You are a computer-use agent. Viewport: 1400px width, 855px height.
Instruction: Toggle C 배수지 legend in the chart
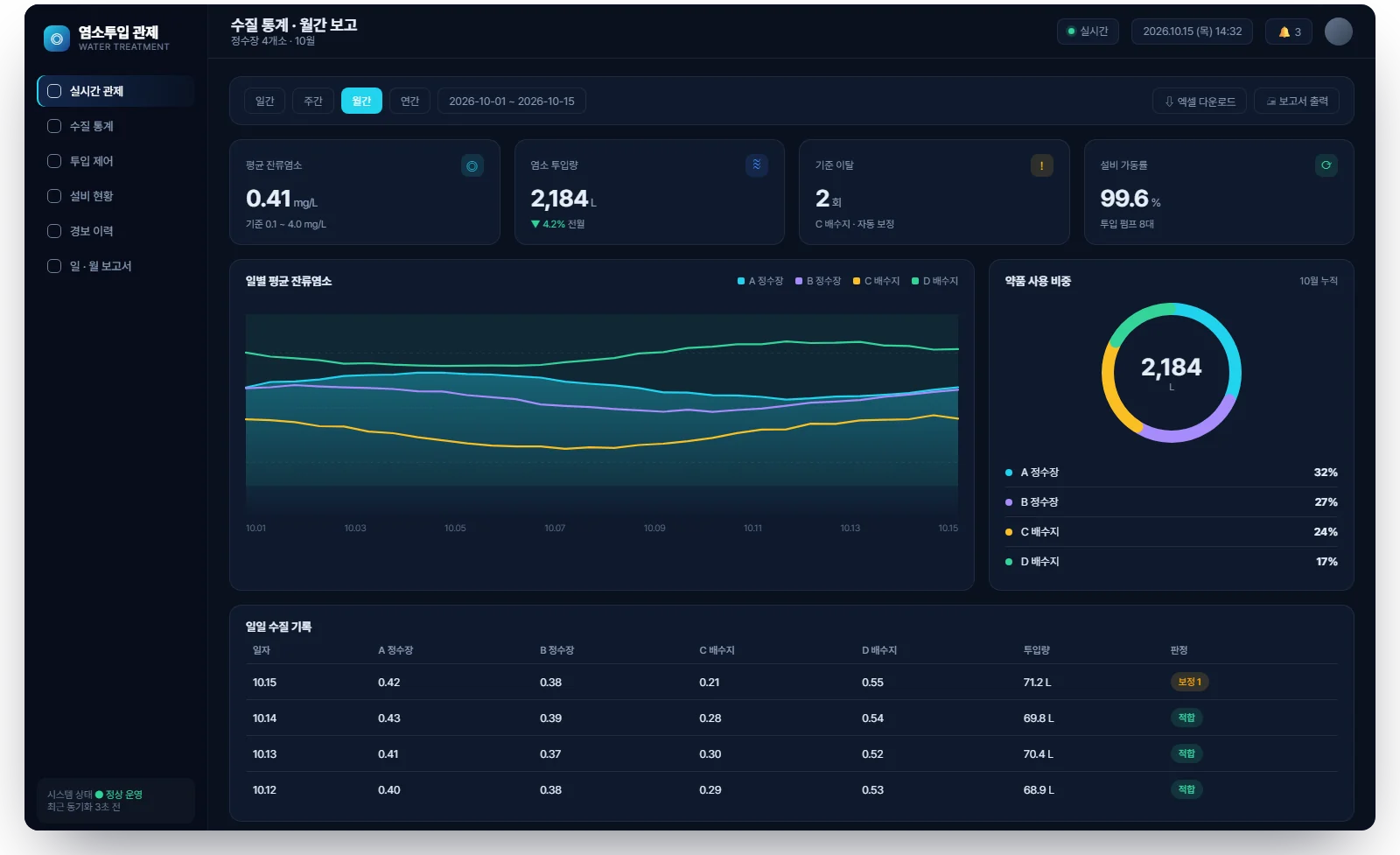(x=877, y=281)
